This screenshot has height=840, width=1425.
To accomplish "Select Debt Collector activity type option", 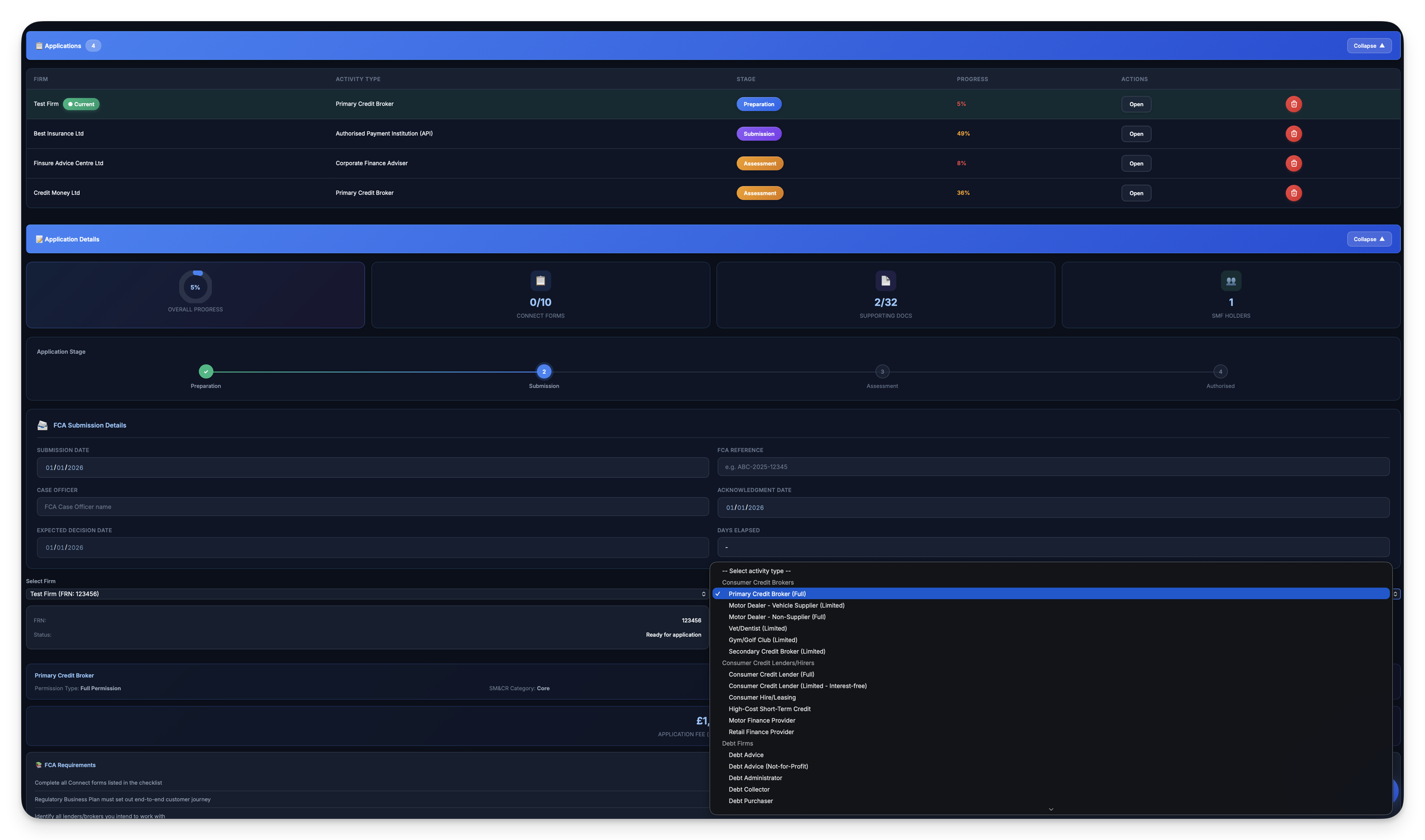I will [x=749, y=789].
